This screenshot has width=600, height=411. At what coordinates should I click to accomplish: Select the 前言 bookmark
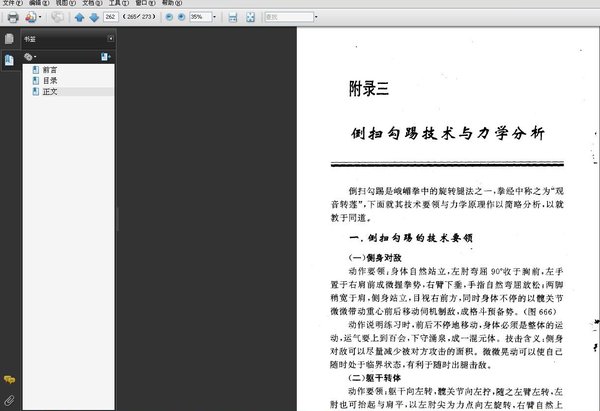click(50, 70)
